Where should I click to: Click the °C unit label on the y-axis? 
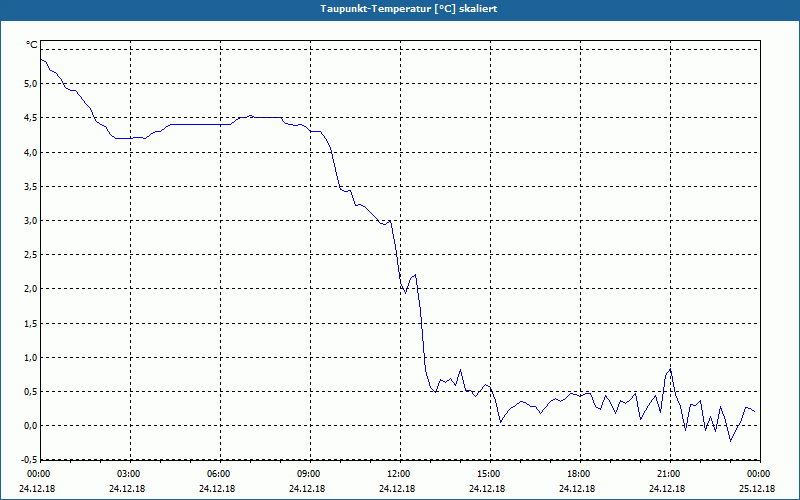(x=31, y=45)
